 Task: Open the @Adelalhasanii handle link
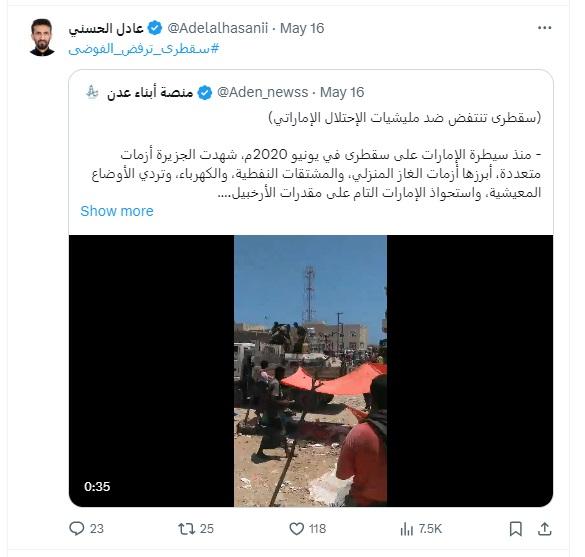click(218, 28)
